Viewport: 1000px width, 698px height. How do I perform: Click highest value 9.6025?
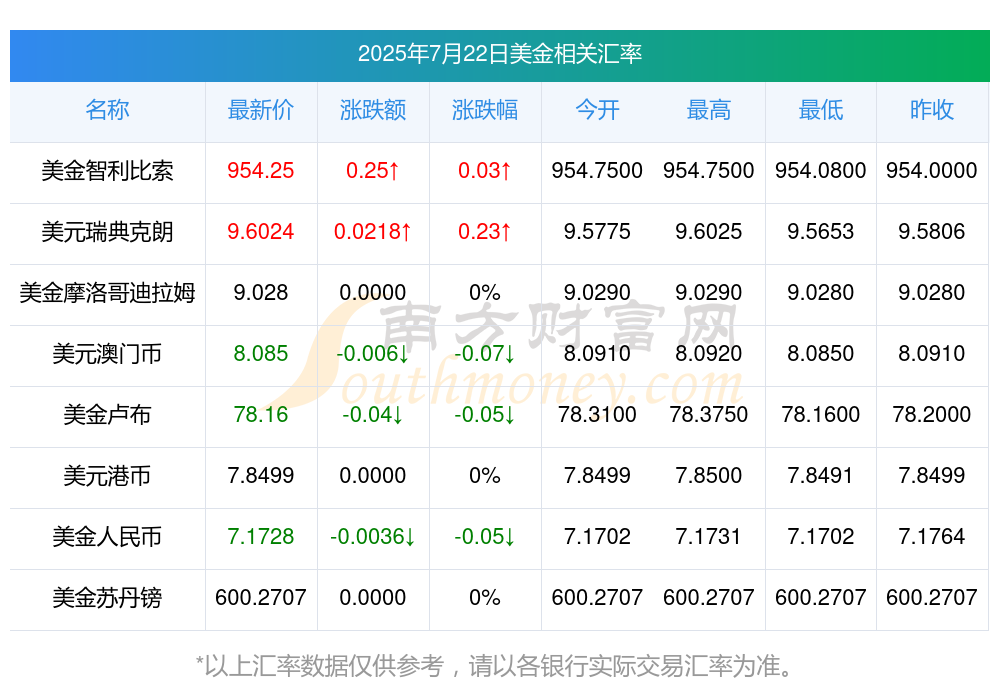pyautogui.click(x=709, y=232)
